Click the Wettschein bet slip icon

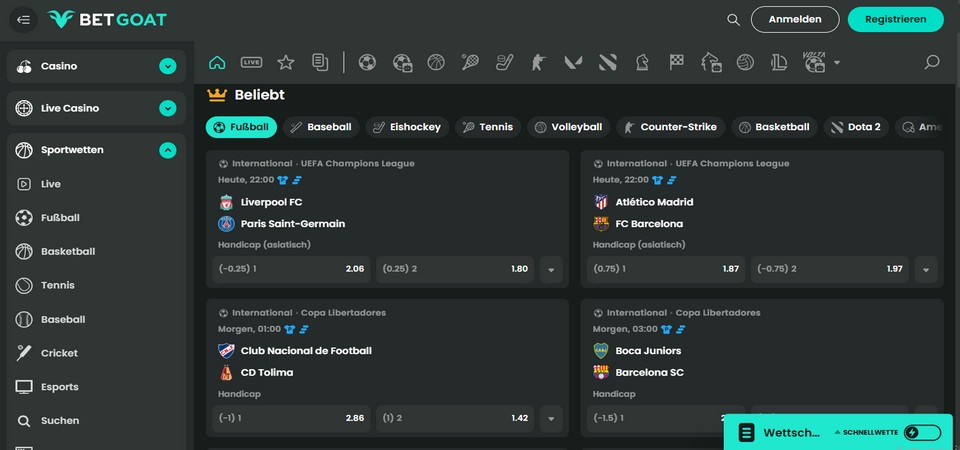(746, 433)
